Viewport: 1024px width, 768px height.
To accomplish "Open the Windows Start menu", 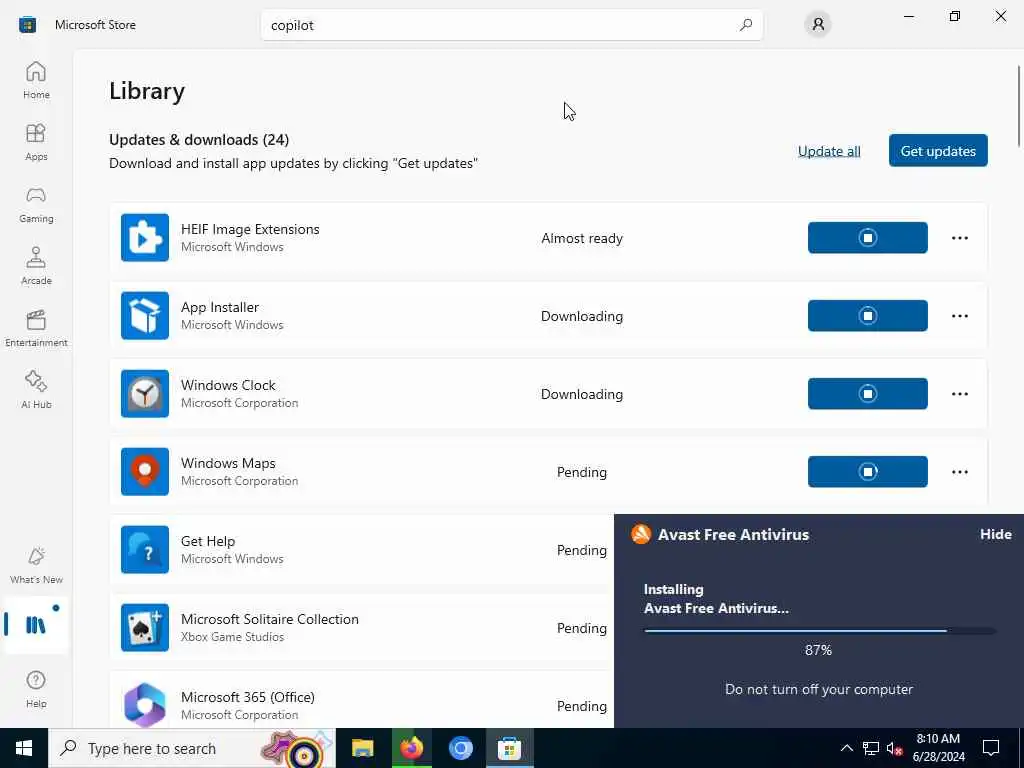I will tap(24, 748).
